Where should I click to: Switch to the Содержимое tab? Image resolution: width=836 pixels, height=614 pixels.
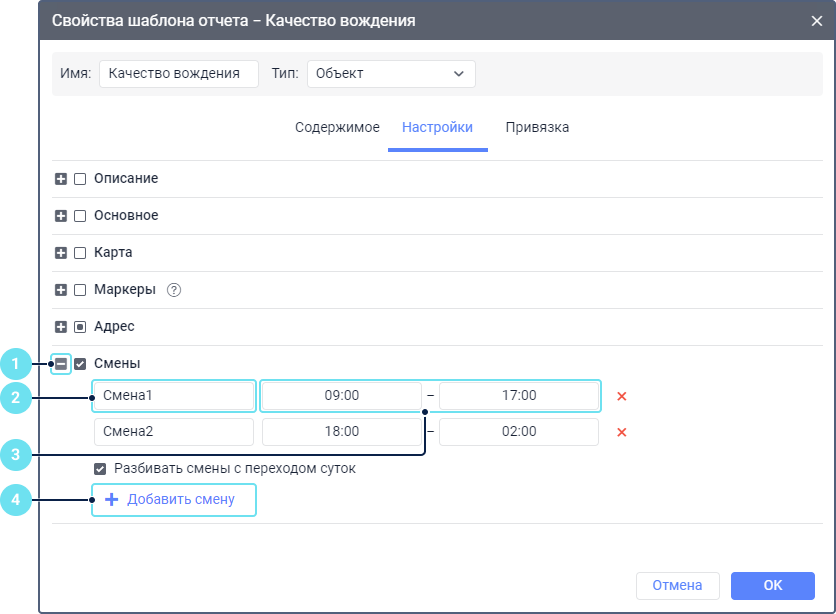(337, 128)
